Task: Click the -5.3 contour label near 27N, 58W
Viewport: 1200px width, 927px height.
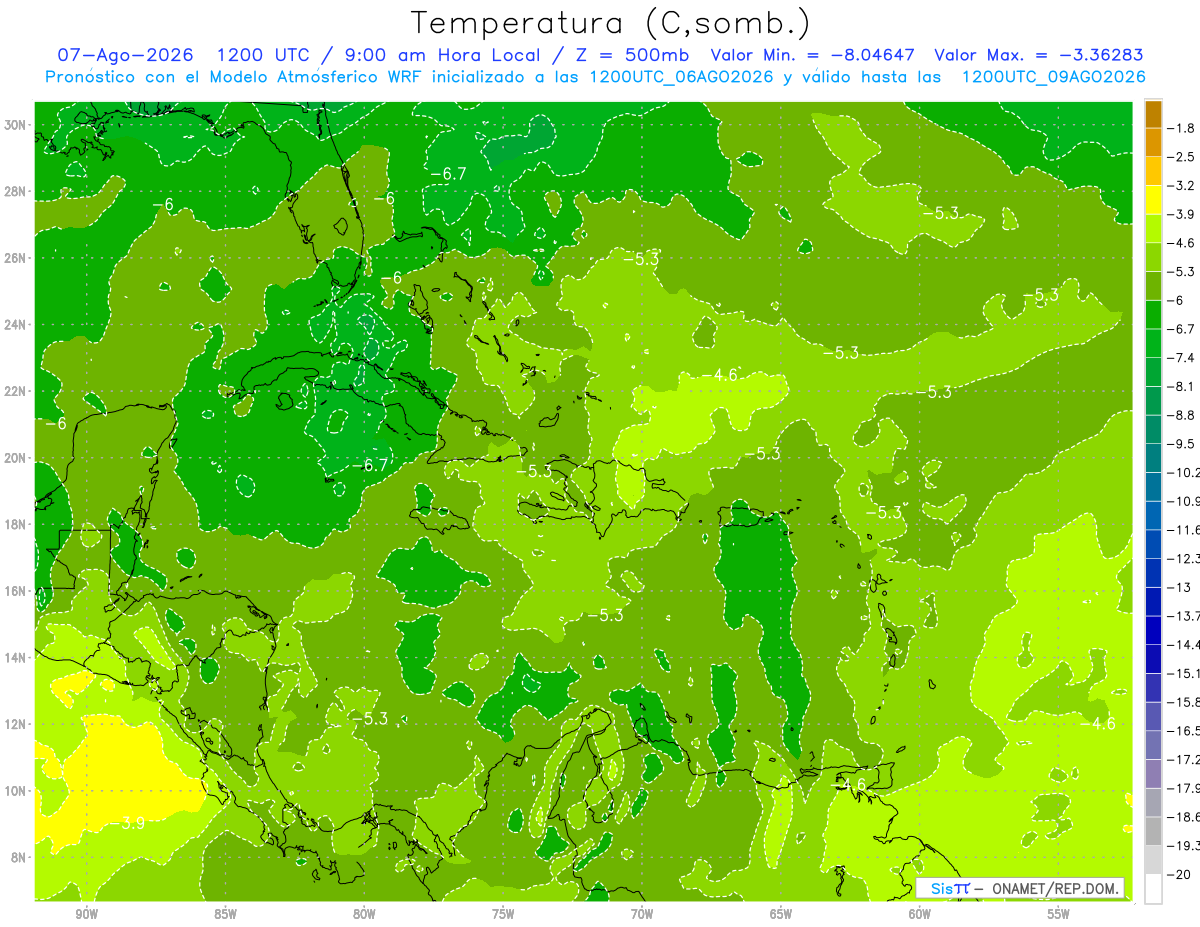Action: 941,212
